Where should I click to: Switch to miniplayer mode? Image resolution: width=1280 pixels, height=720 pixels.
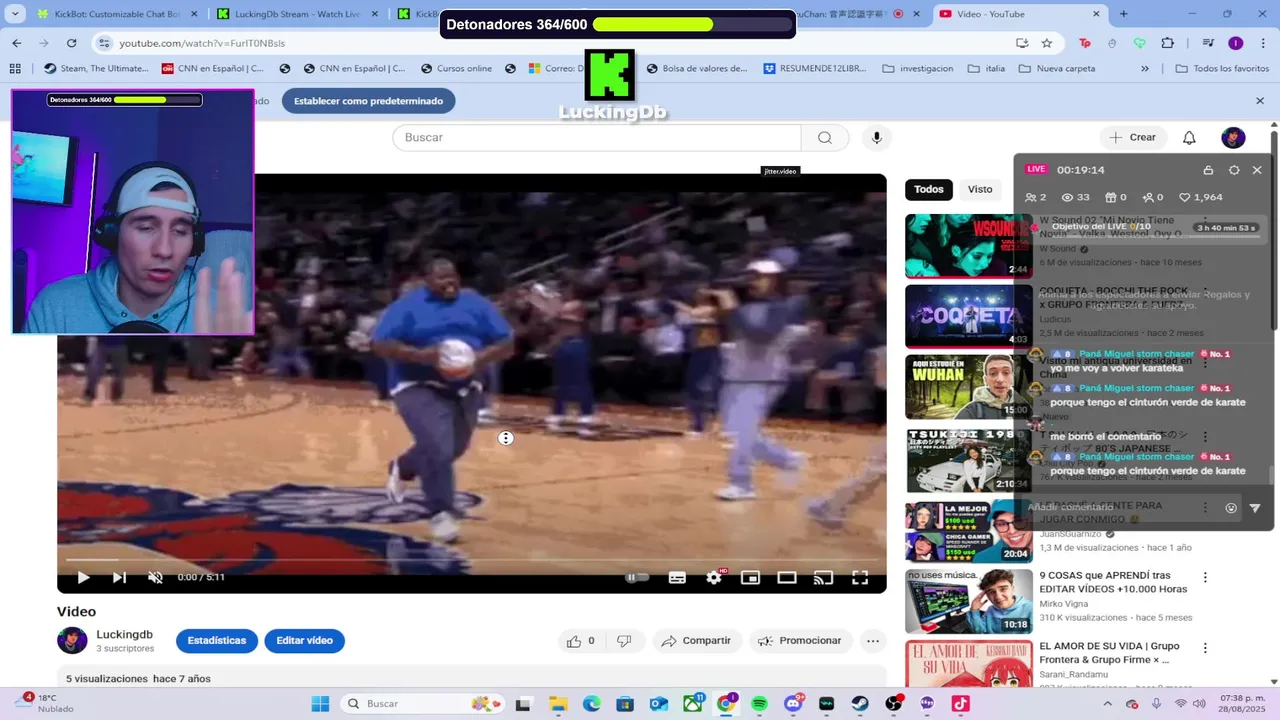[x=750, y=577]
